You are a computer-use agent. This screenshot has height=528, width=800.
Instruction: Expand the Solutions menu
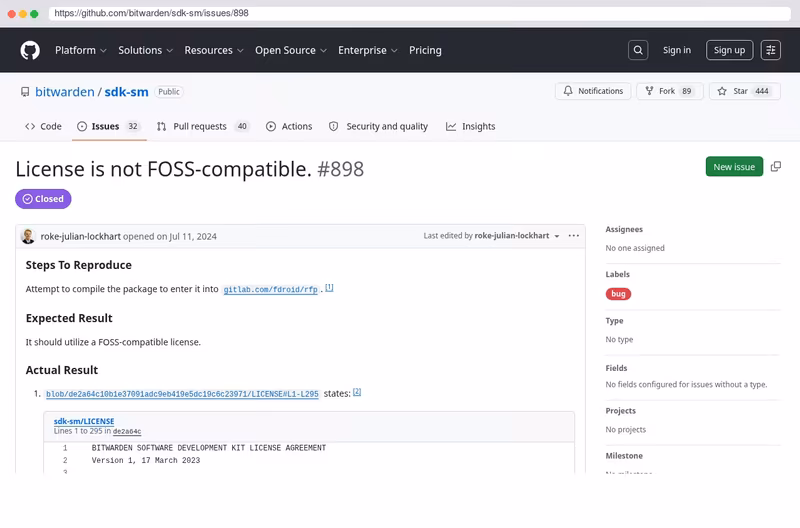coord(145,51)
